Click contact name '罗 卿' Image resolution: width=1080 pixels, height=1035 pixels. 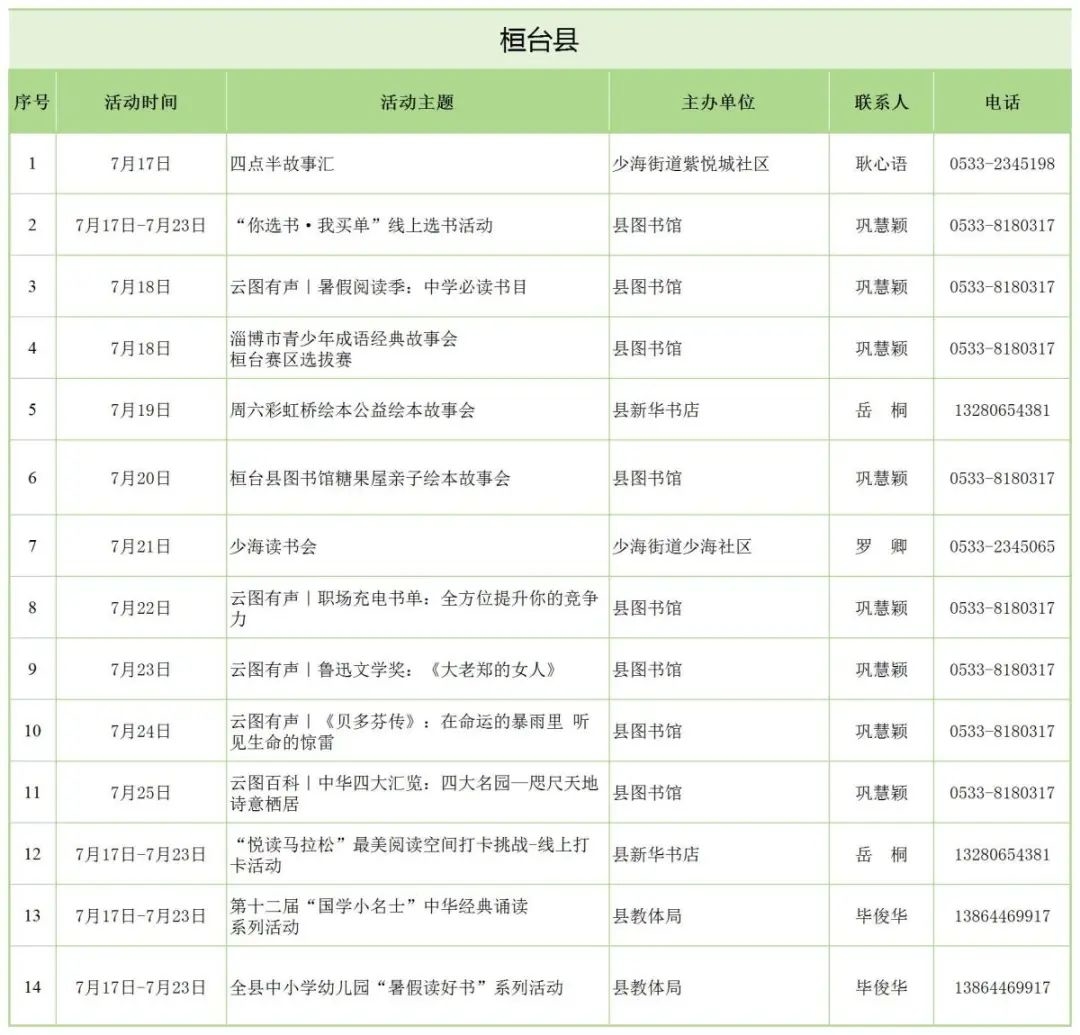881,546
